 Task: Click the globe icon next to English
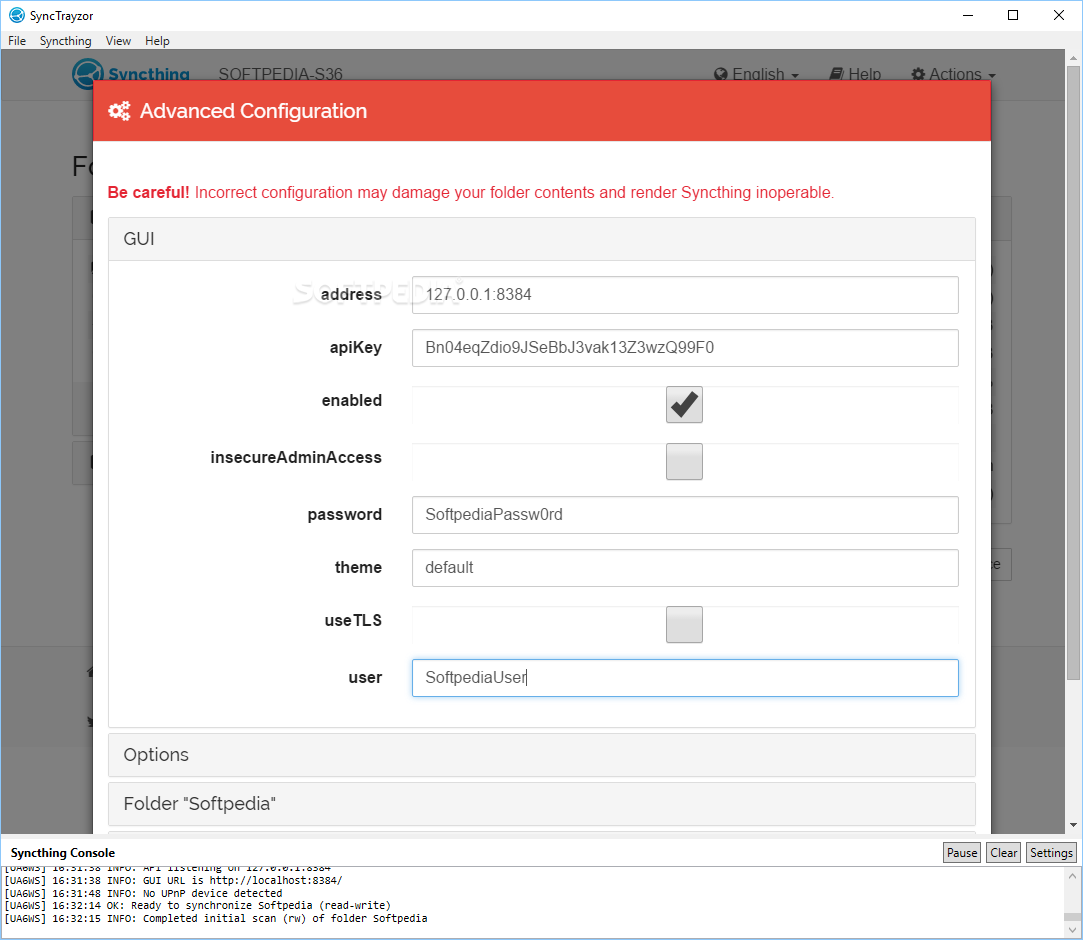point(720,74)
